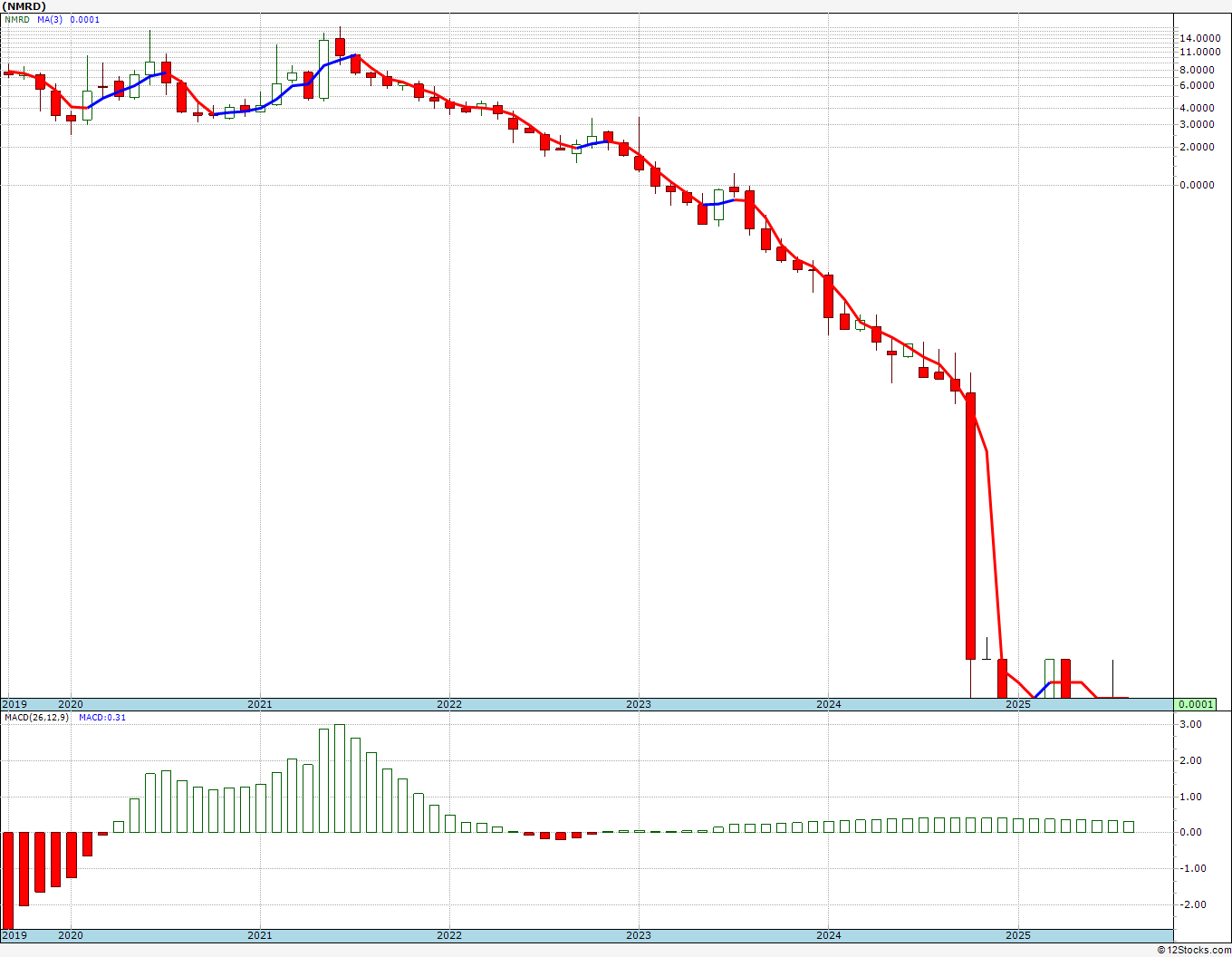Click the 0.00 MACD axis label

point(1191,833)
